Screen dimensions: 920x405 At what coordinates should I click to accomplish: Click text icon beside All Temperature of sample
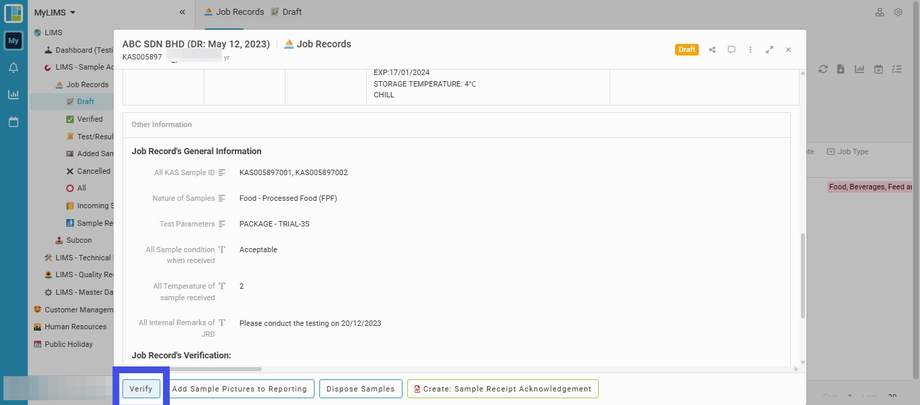(x=222, y=286)
